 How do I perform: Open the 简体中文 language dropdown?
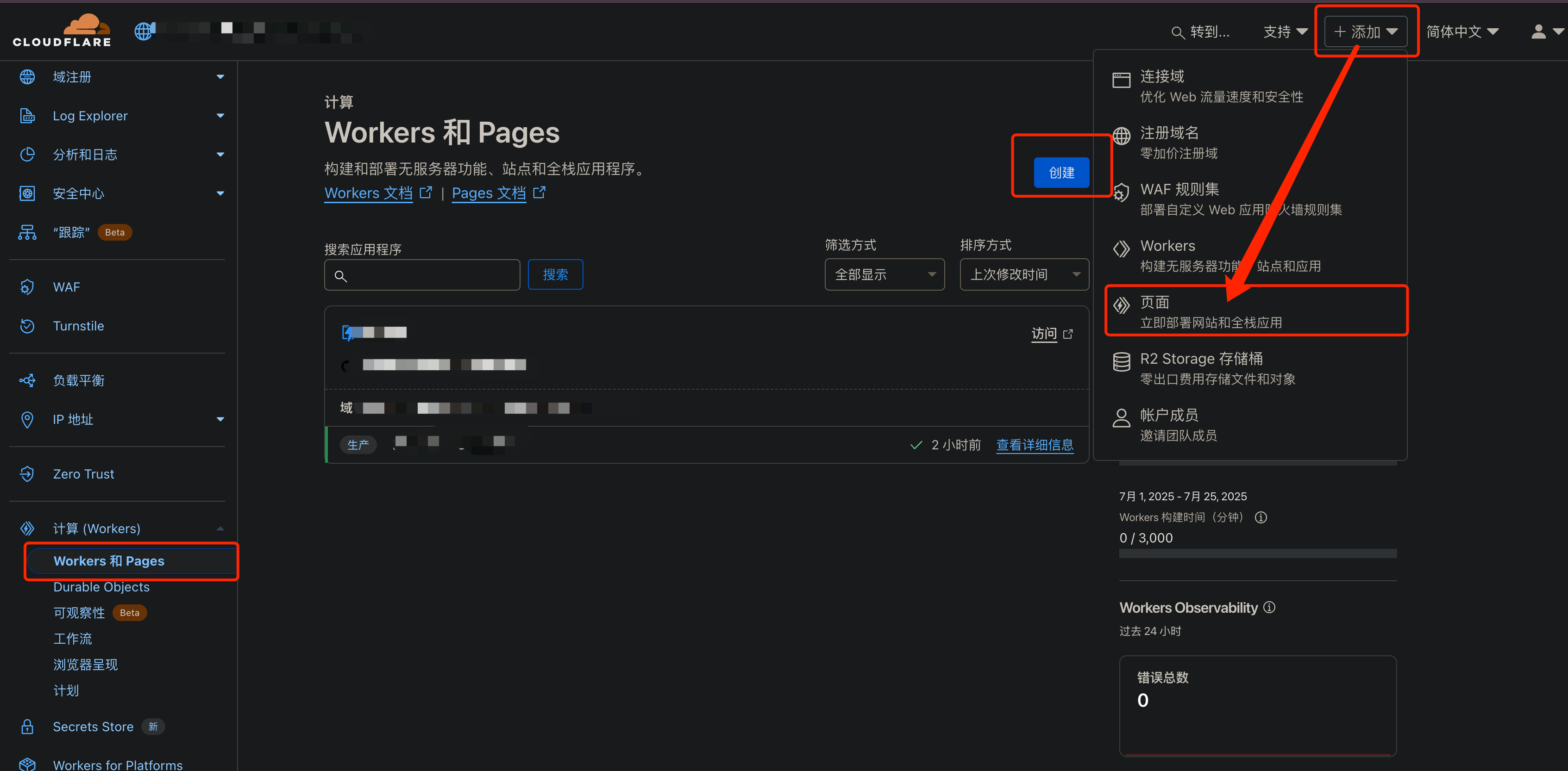[1463, 31]
